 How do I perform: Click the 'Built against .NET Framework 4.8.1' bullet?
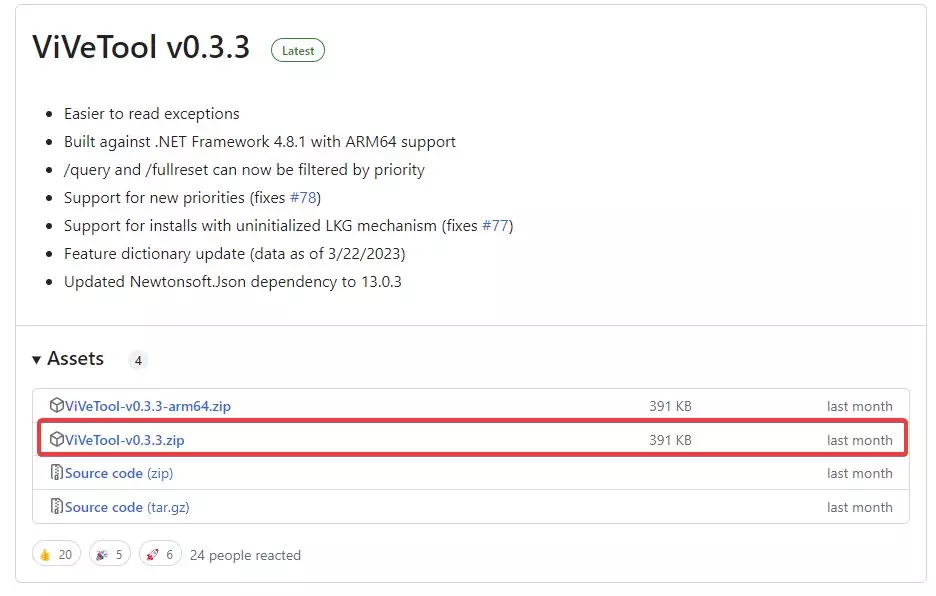coord(260,142)
